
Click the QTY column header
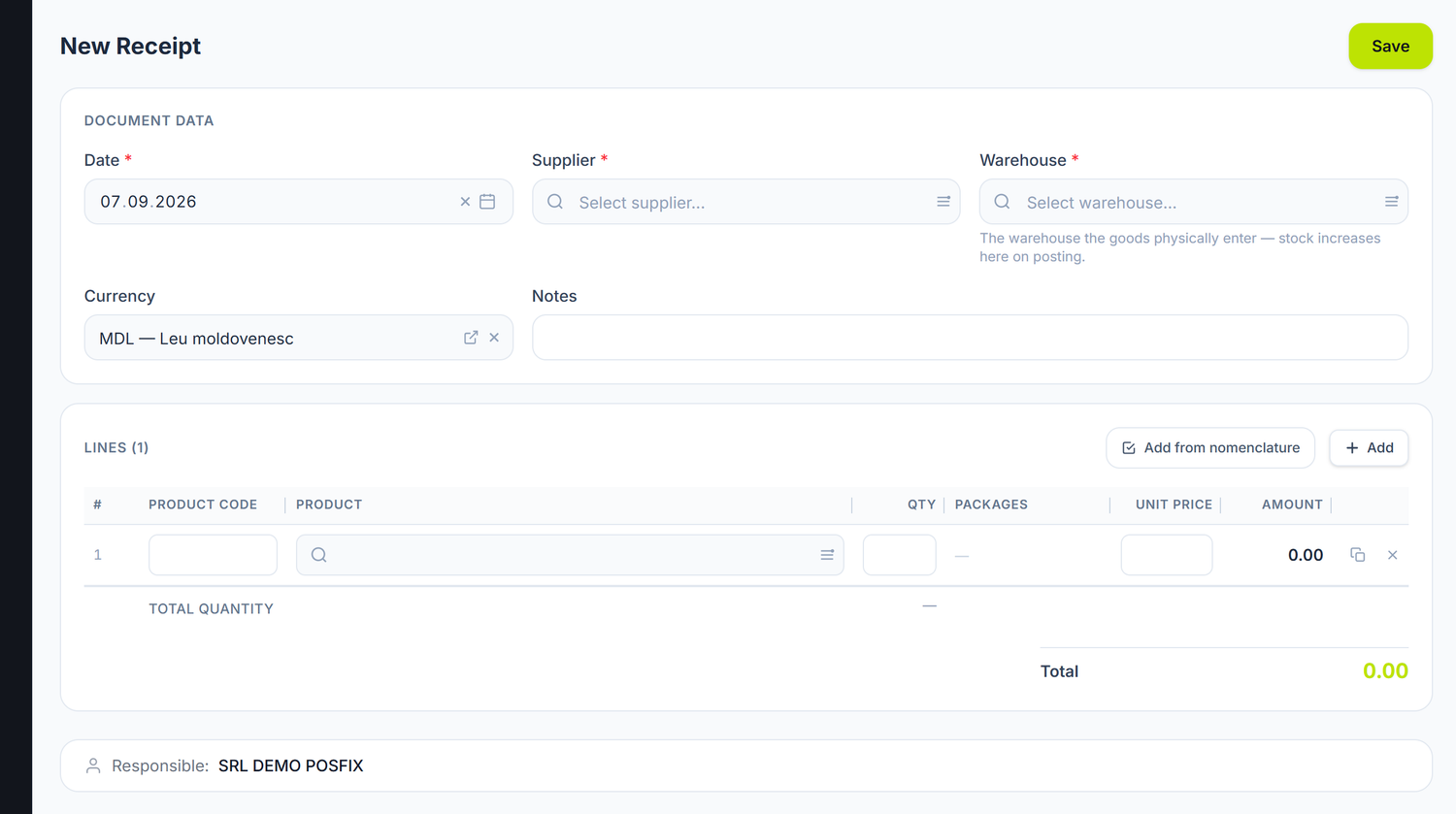(x=921, y=505)
